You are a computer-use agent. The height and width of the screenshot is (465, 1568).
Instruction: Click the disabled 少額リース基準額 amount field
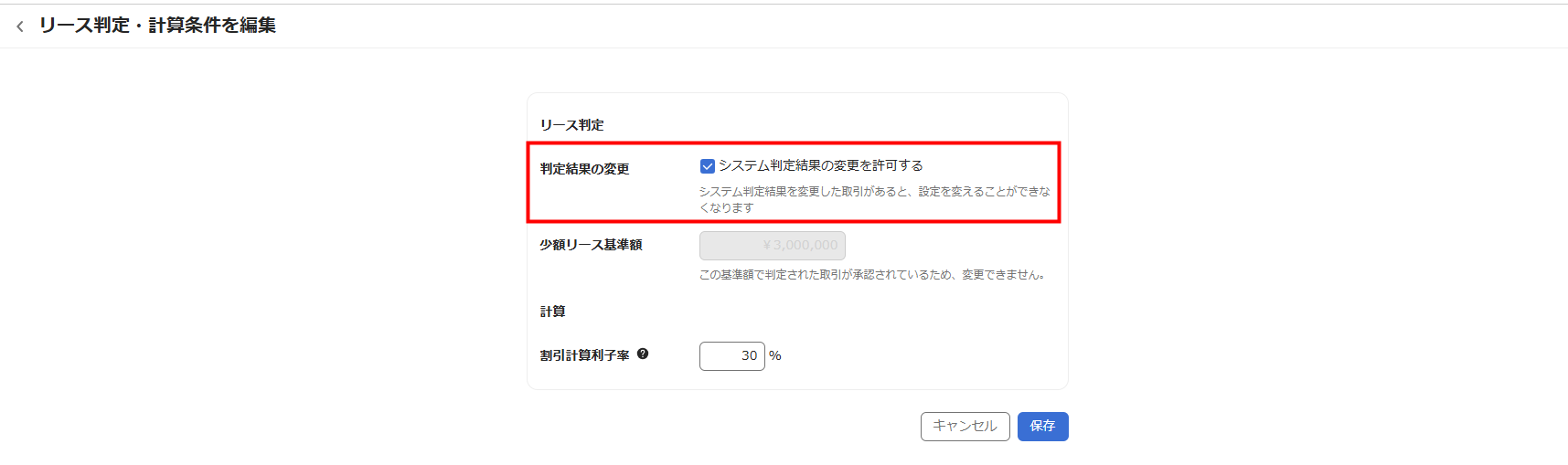(x=772, y=246)
